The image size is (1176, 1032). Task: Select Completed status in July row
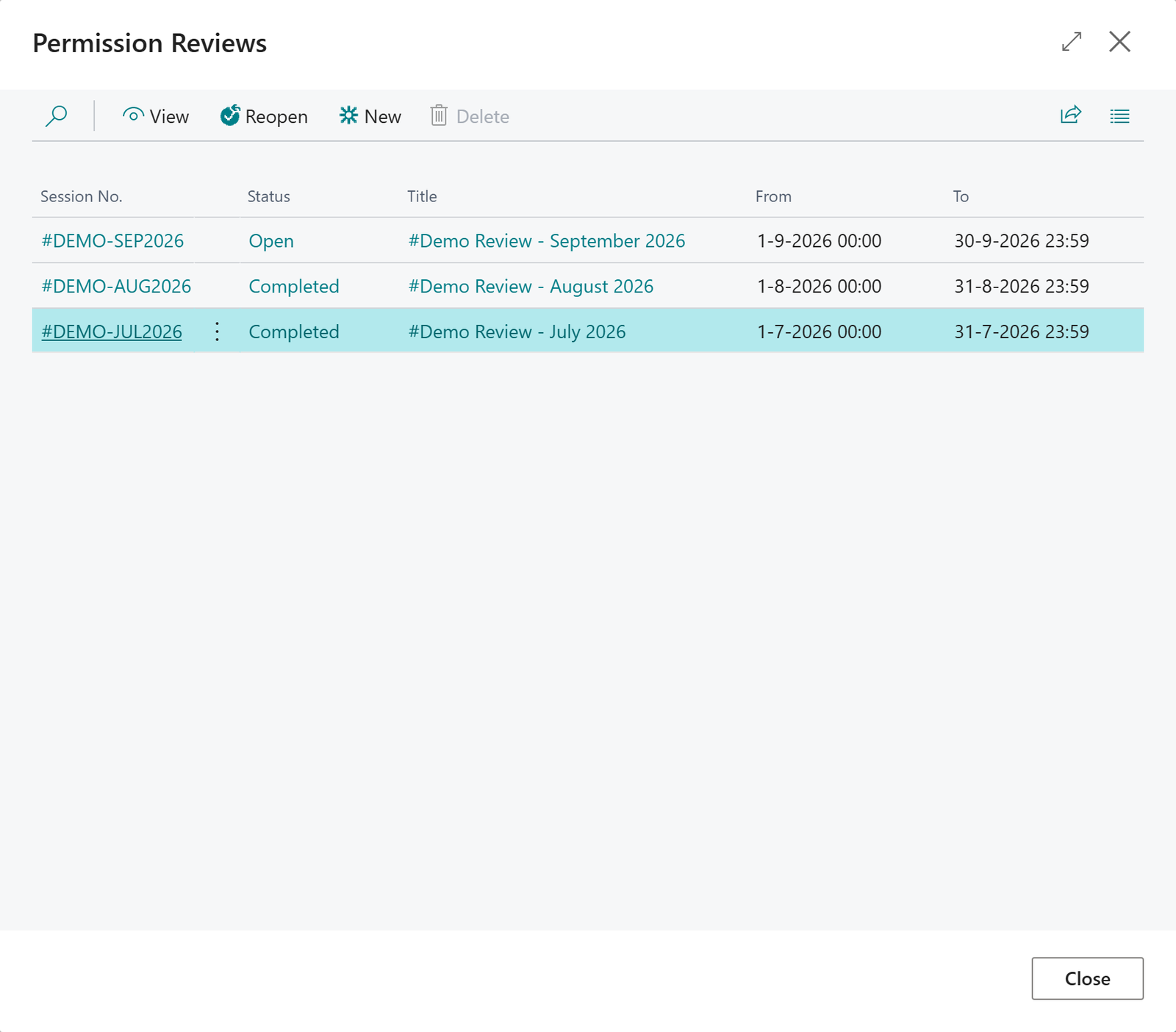click(294, 332)
